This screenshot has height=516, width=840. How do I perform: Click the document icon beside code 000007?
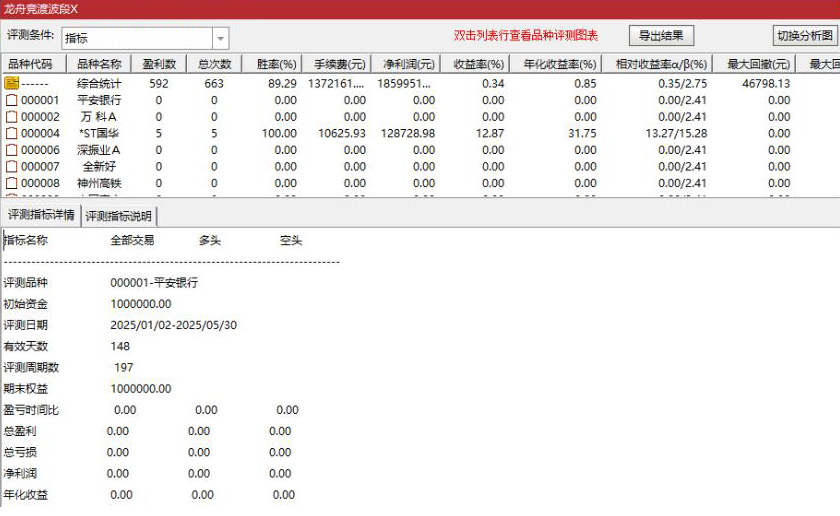(x=11, y=167)
